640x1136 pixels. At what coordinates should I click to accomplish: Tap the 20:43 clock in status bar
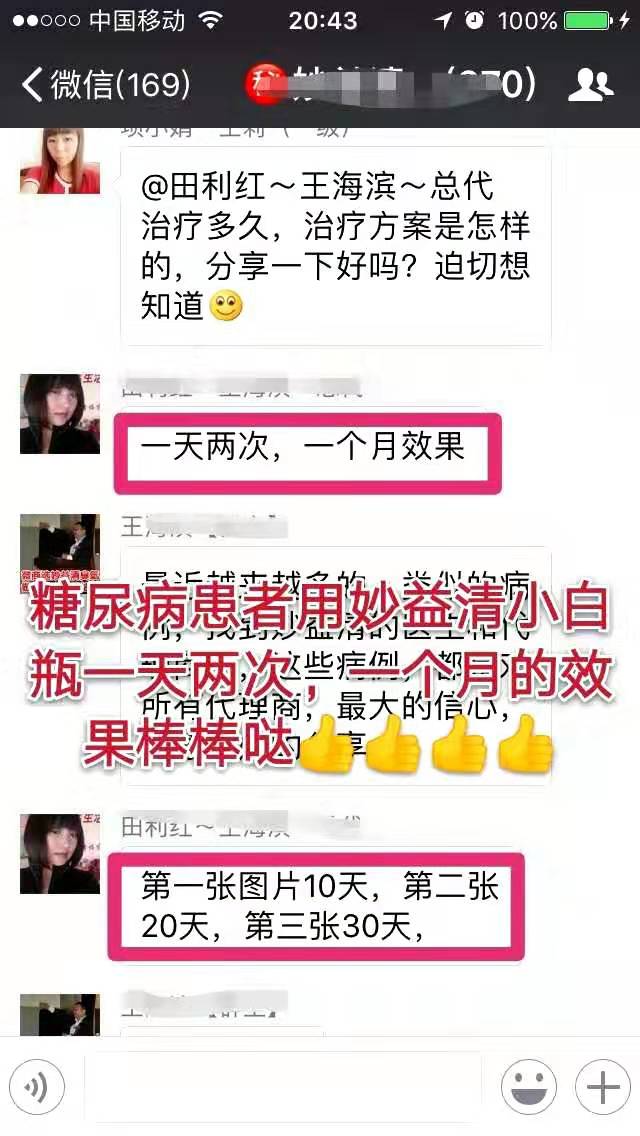tap(323, 21)
